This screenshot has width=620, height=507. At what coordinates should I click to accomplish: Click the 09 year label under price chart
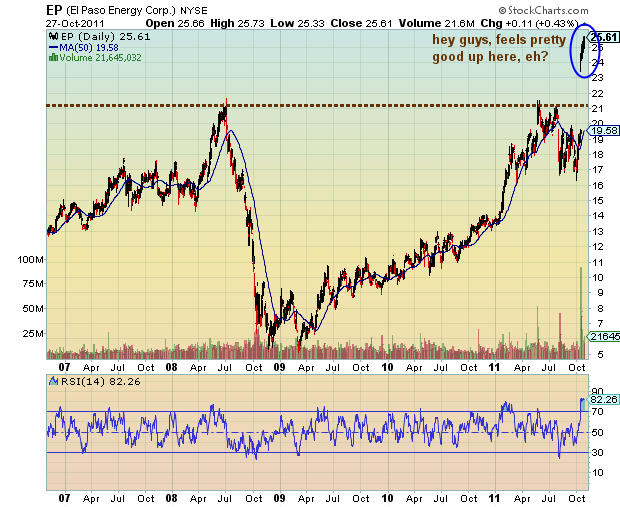click(280, 367)
